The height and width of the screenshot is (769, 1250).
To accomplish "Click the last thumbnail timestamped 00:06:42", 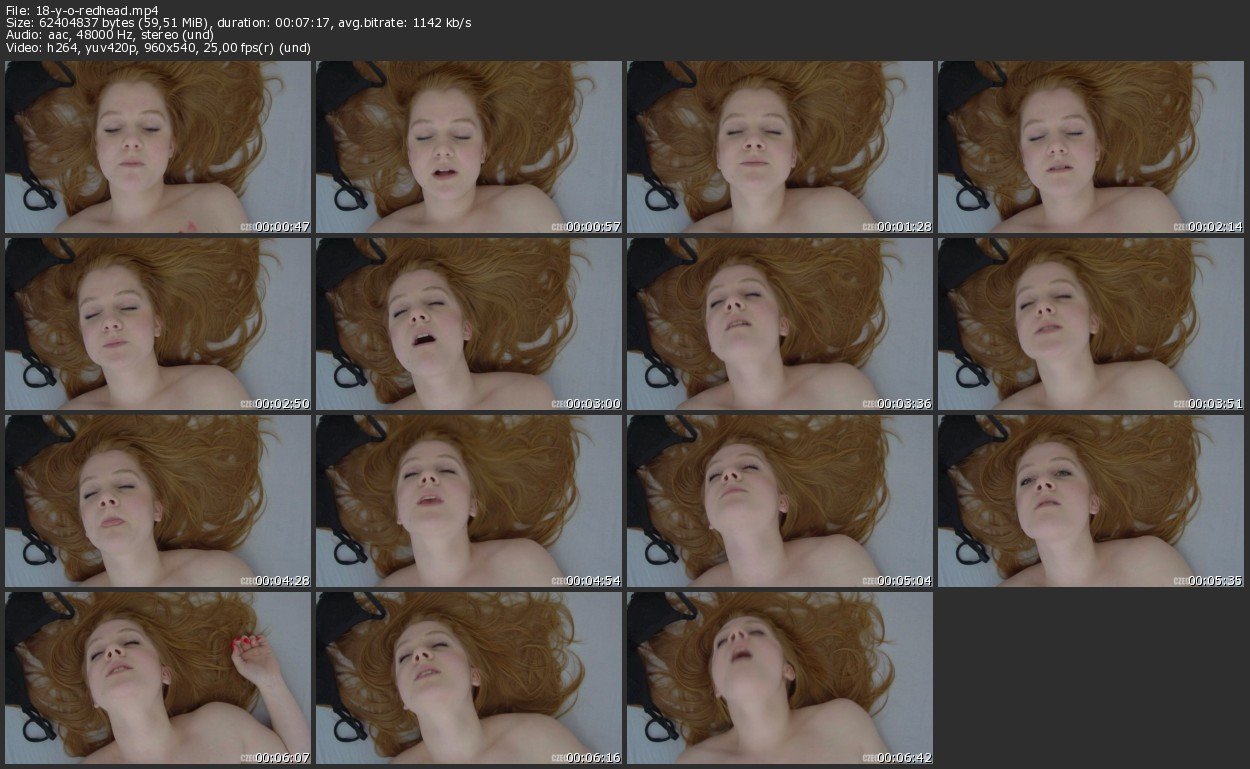I will coord(780,678).
